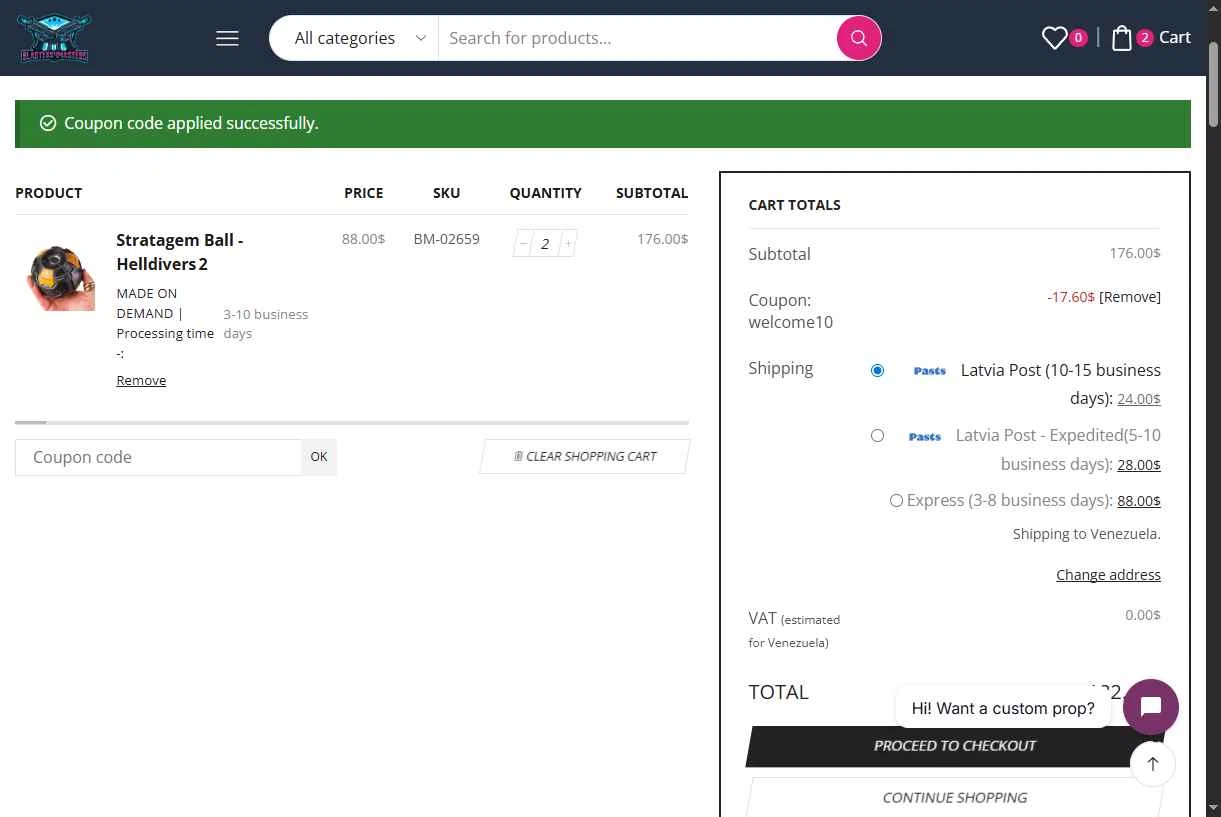Decrease Stratagem Ball quantity with minus
Image resolution: width=1221 pixels, height=817 pixels.
pos(523,244)
